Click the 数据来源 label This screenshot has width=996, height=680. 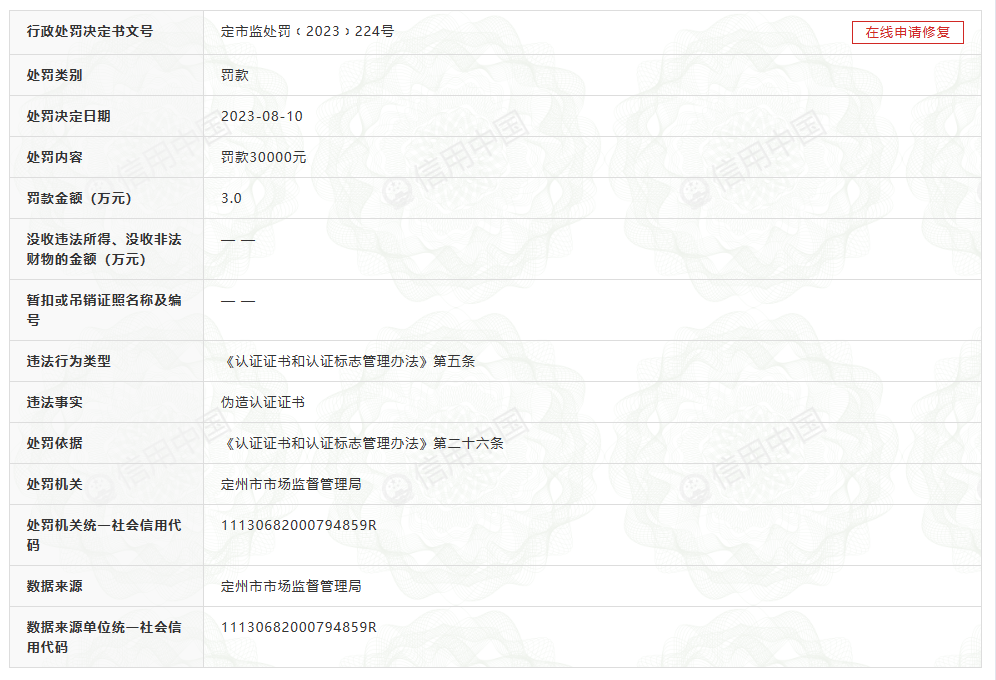click(x=55, y=586)
